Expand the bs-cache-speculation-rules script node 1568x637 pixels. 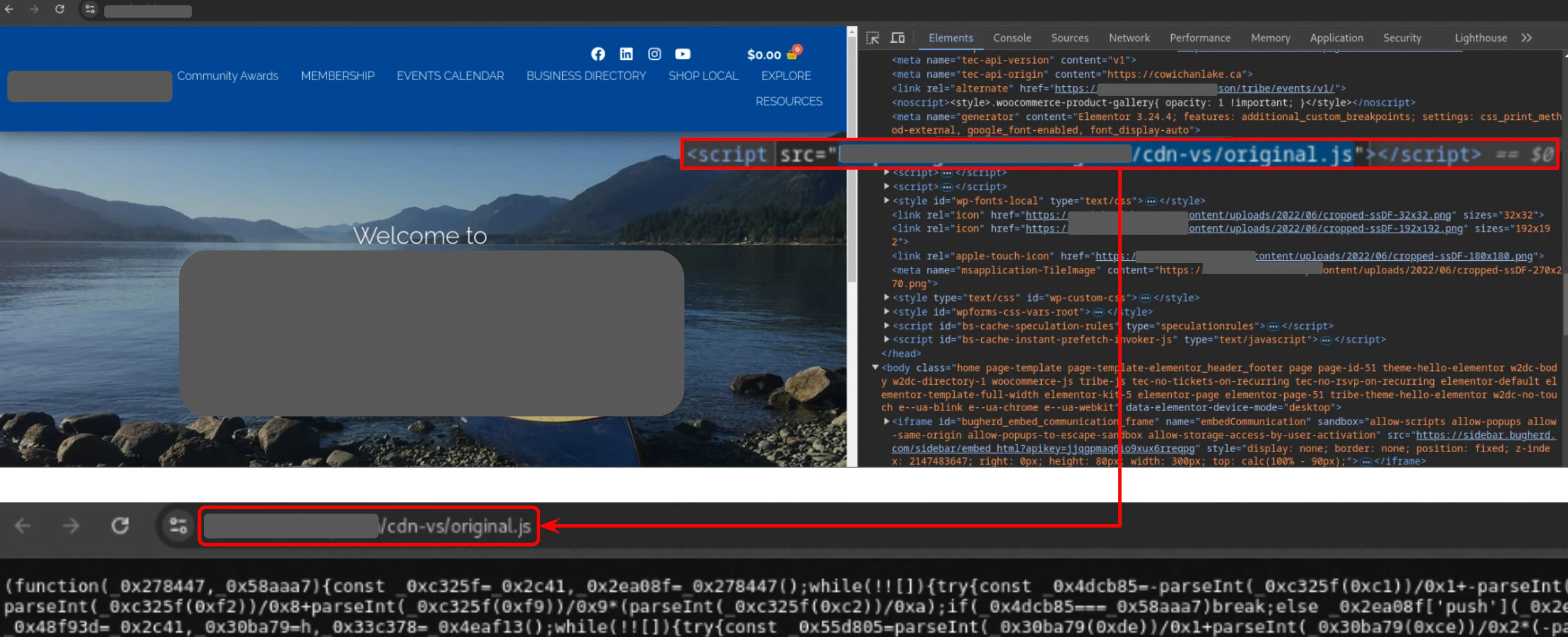[887, 325]
